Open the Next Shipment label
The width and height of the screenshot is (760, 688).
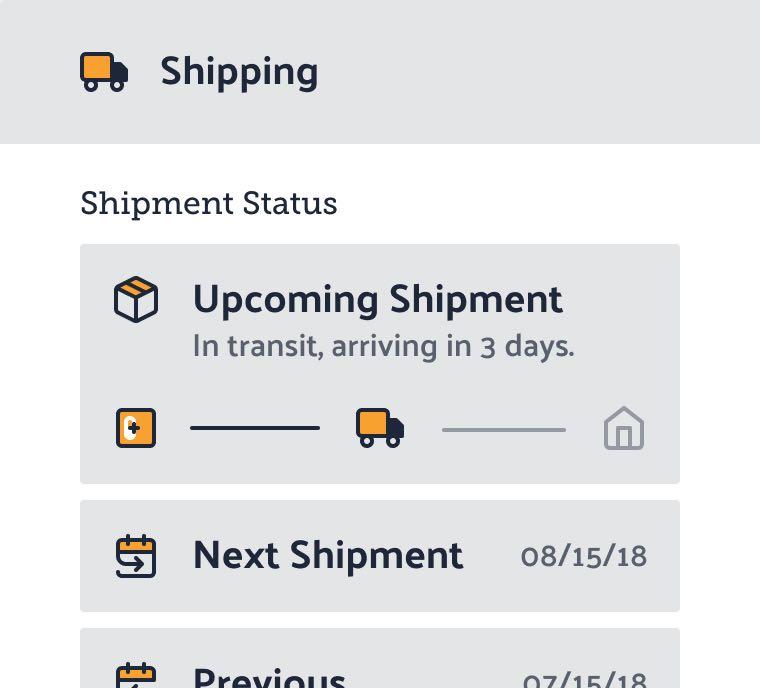(x=328, y=556)
